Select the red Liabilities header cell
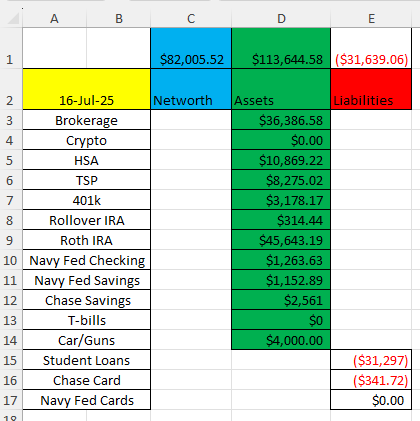The image size is (420, 421). click(371, 89)
